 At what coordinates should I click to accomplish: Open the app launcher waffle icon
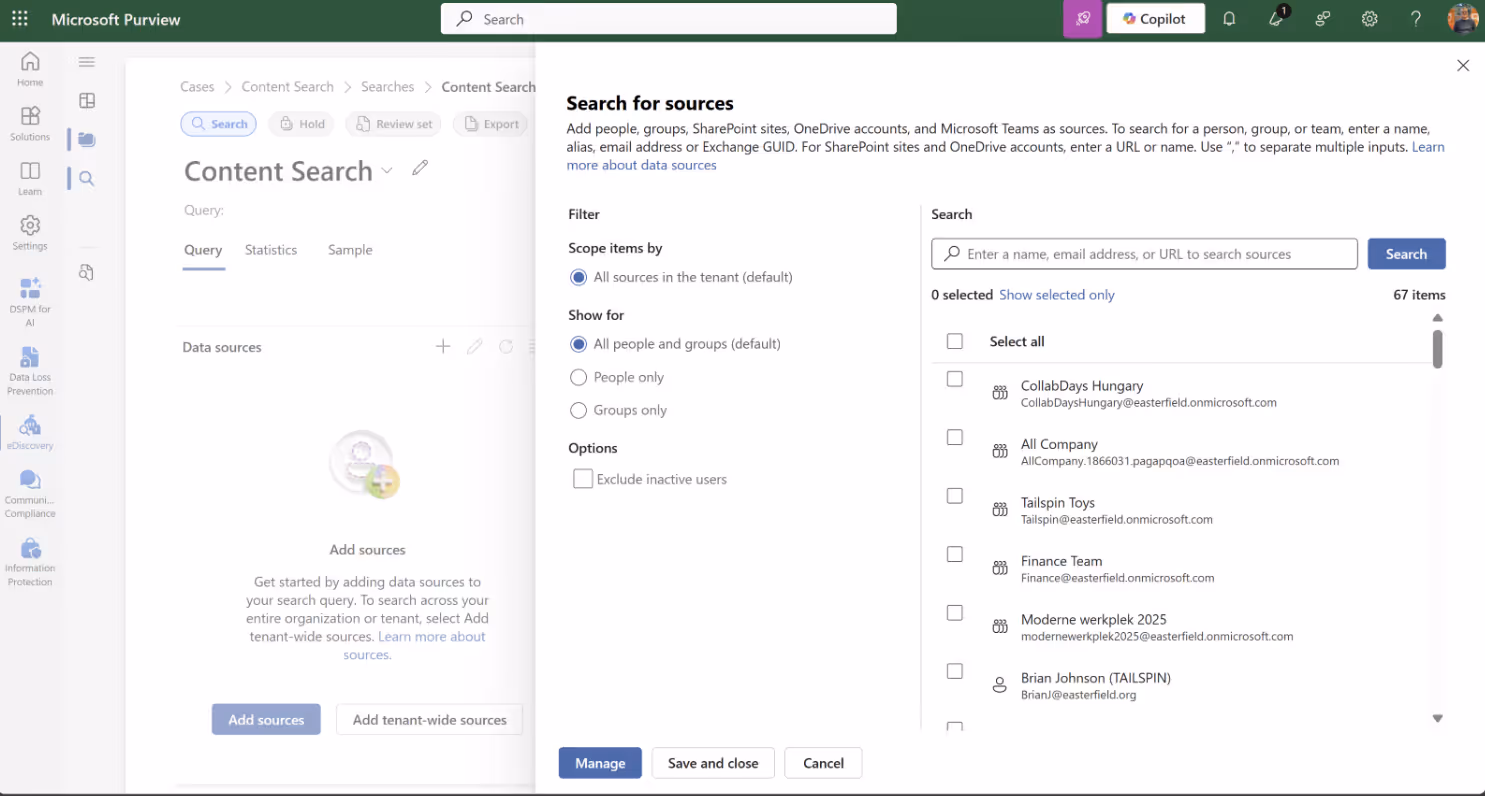point(20,19)
